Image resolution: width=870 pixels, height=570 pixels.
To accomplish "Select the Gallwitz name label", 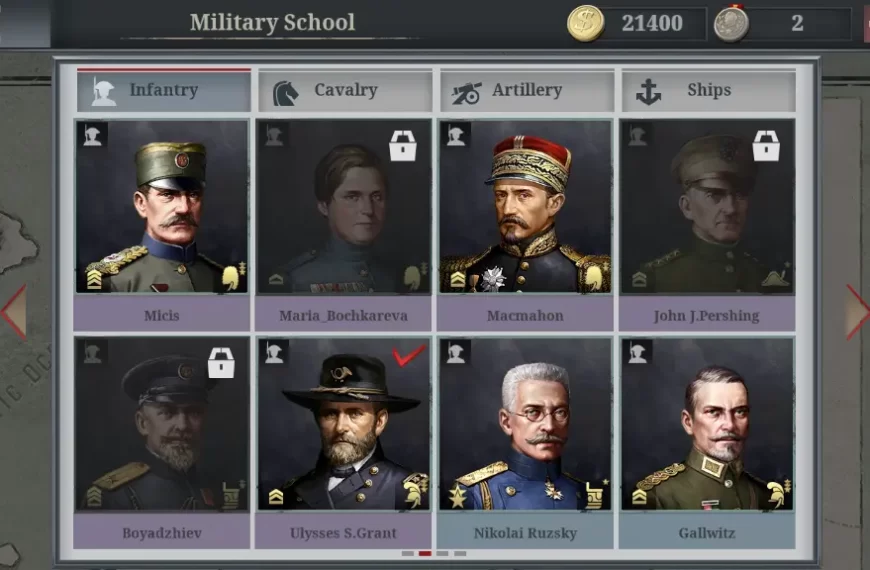I will pyautogui.click(x=707, y=533).
